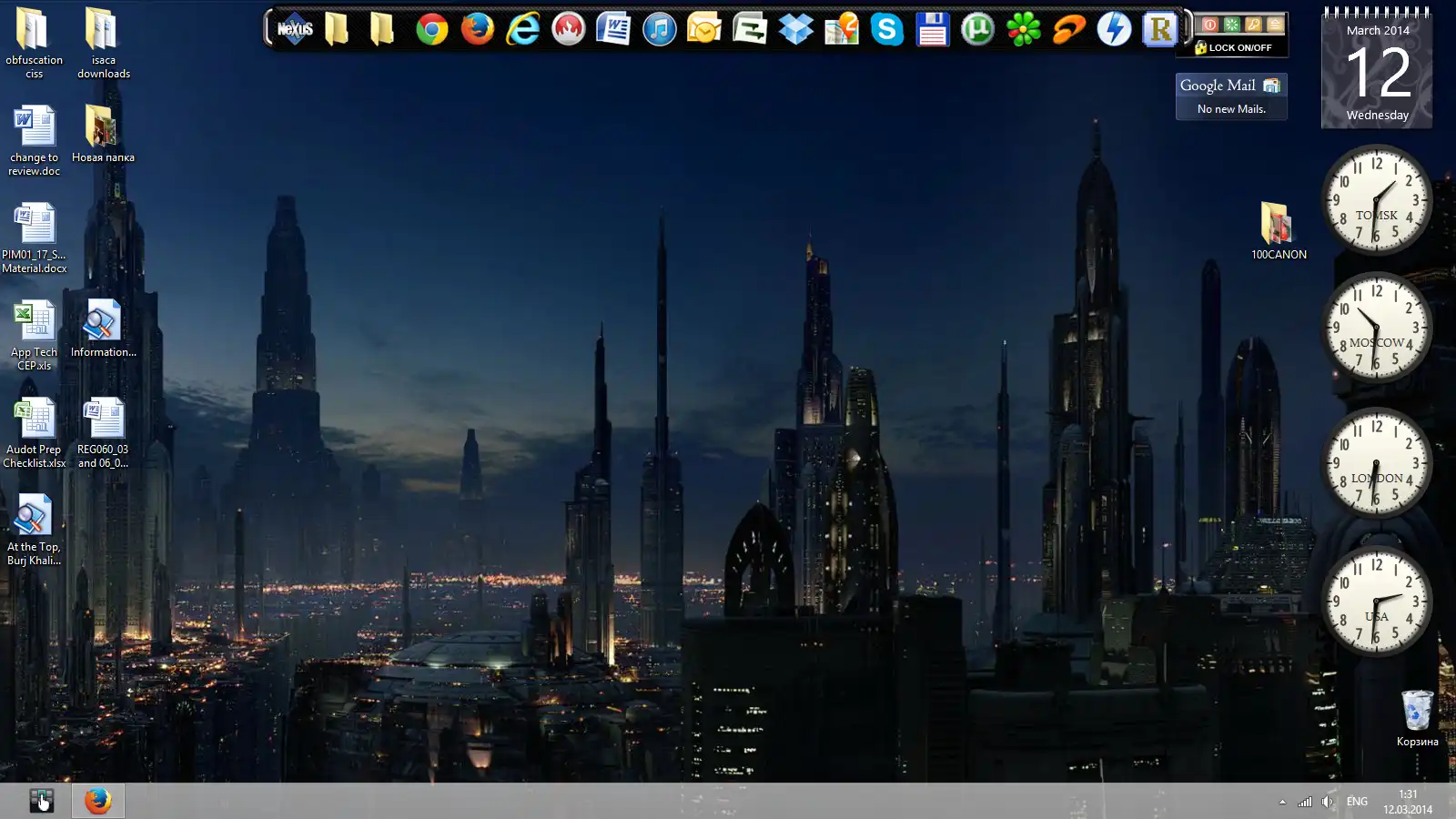Click the red power widget button
Screen dimensions: 1456x819
coord(1209,25)
